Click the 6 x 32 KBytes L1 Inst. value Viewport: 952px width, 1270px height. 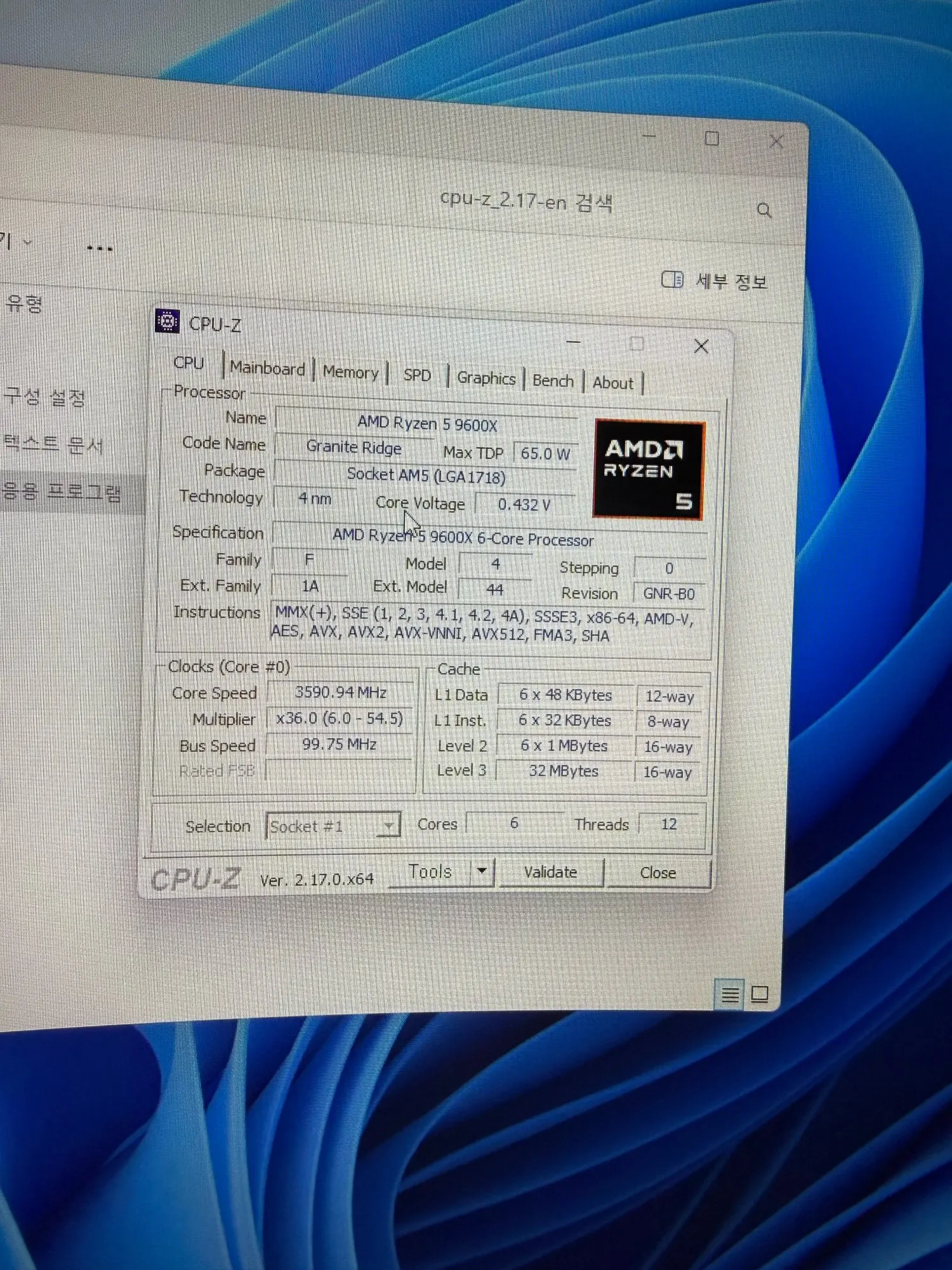[565, 720]
